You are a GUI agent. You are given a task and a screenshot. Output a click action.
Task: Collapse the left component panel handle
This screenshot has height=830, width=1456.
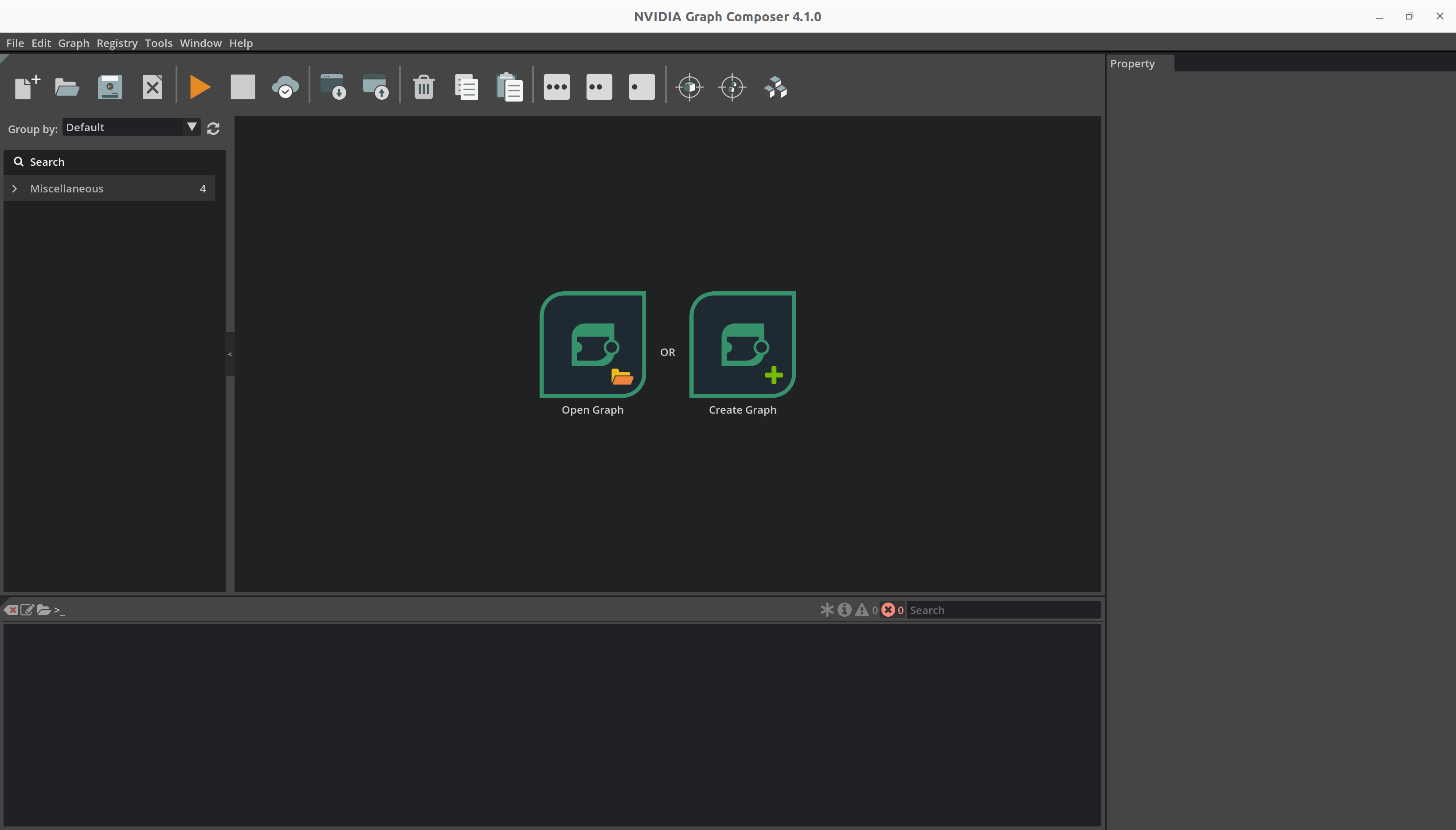pyautogui.click(x=230, y=354)
